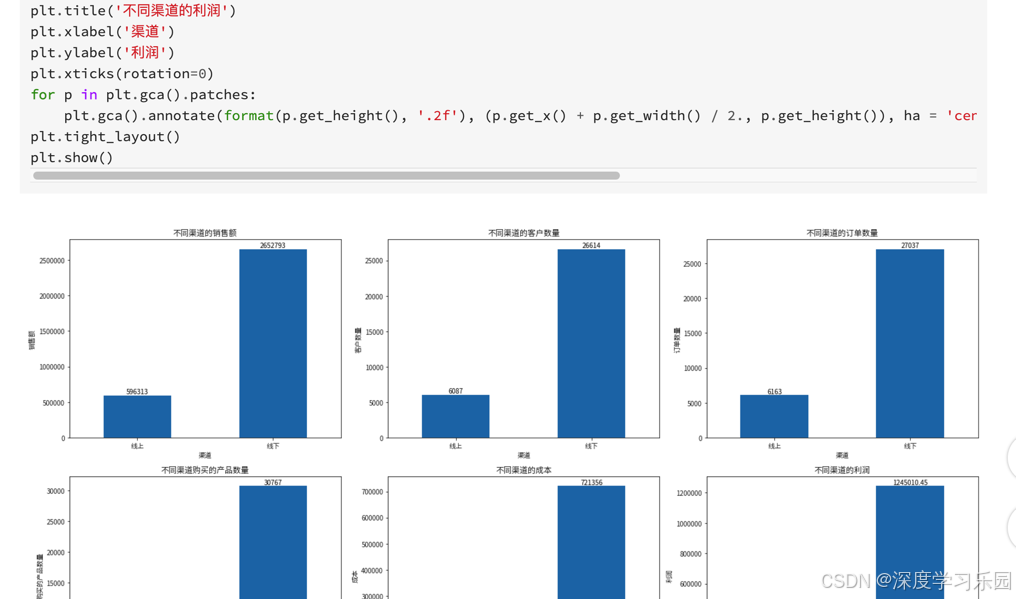The width and height of the screenshot is (1016, 599).
Task: Click the 721356 value label
Action: [x=591, y=482]
